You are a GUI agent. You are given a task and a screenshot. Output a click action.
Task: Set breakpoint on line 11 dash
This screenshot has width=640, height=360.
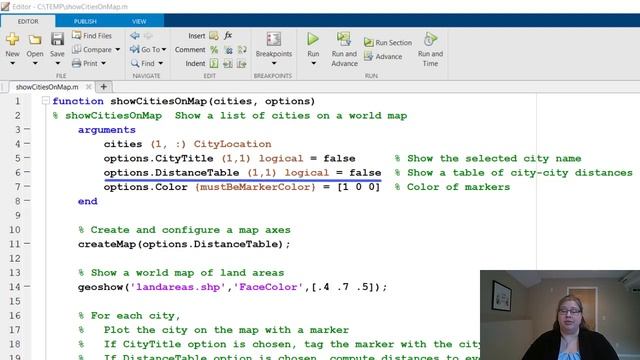pos(27,243)
